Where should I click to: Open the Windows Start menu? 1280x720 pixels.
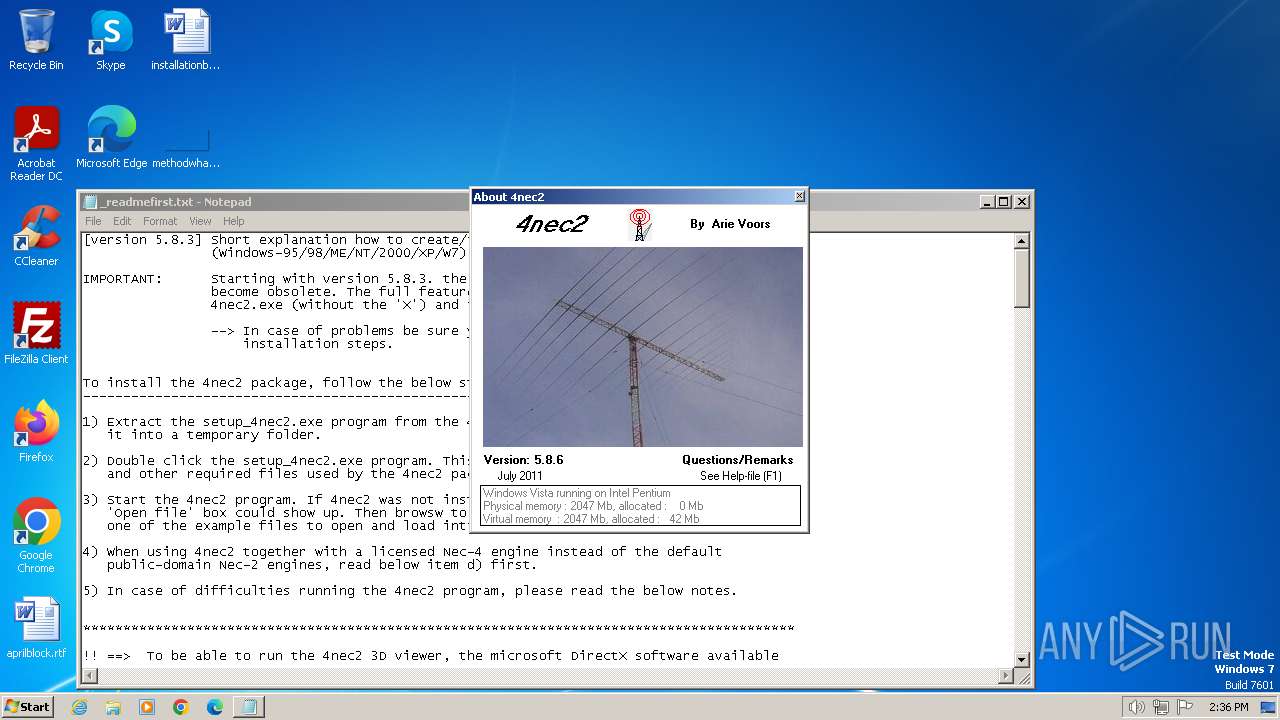click(28, 706)
